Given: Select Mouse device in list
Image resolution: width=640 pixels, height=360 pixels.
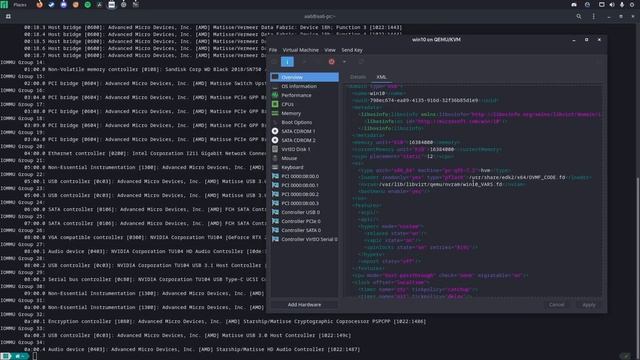Looking at the screenshot, I should point(304,158).
